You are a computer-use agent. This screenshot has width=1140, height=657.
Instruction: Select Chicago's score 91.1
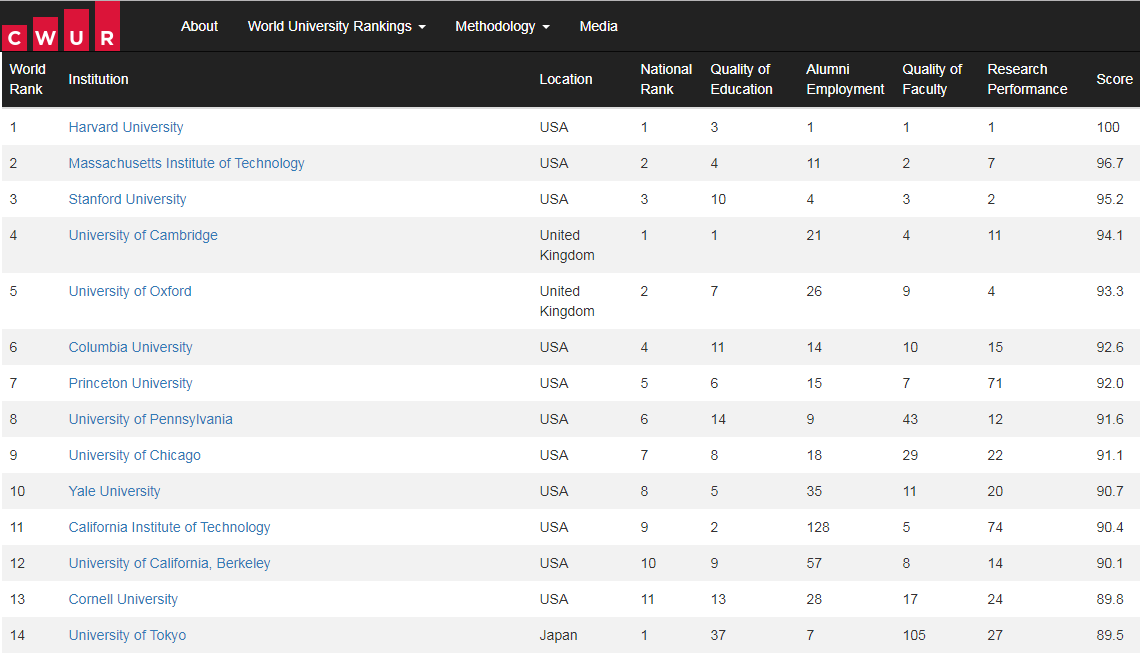click(x=1109, y=455)
